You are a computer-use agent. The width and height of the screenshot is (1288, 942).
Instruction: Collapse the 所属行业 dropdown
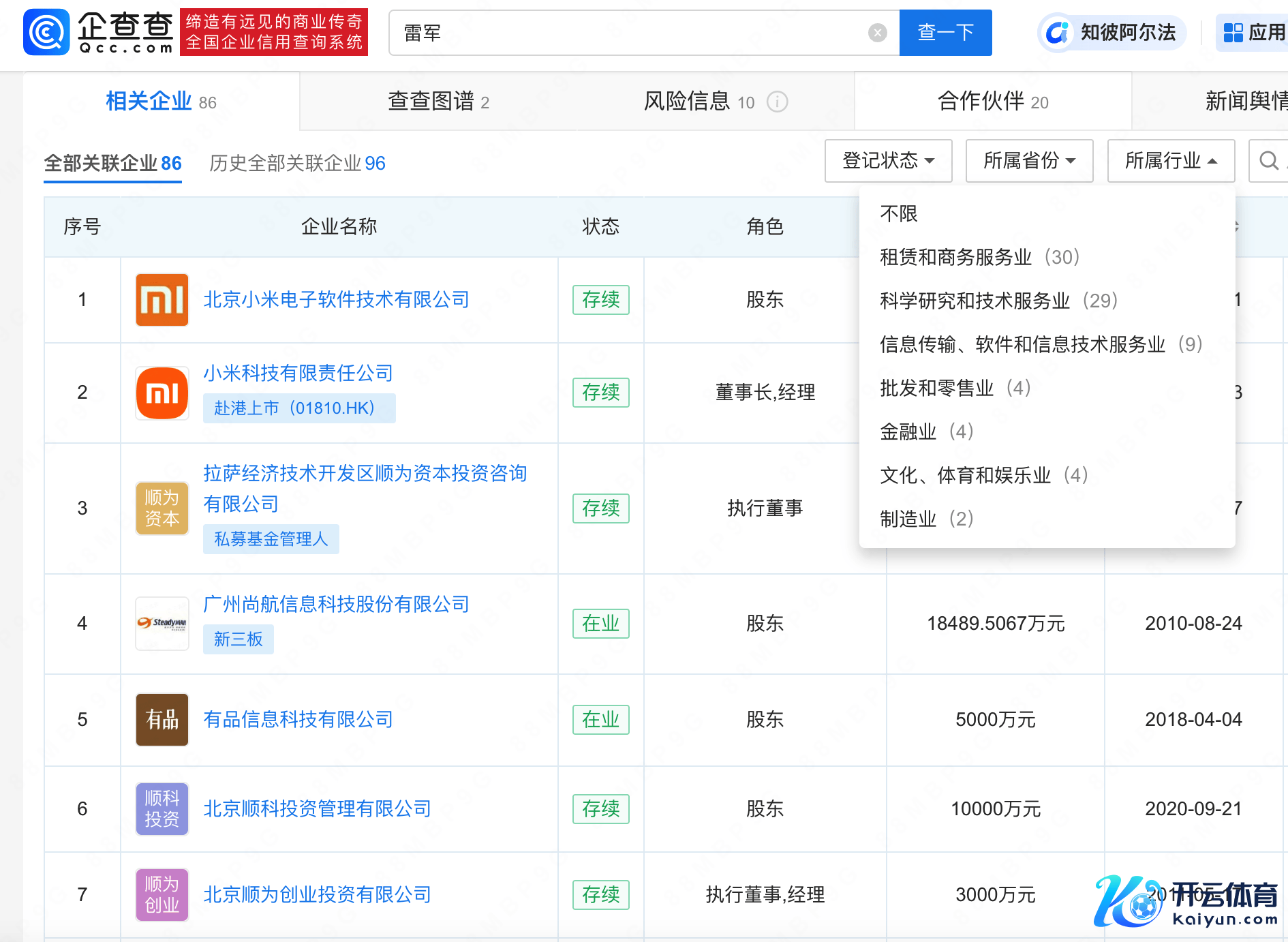pyautogui.click(x=1171, y=161)
